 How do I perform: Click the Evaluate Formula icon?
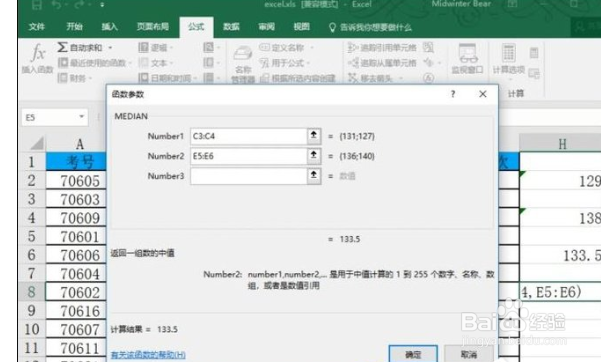(x=429, y=78)
